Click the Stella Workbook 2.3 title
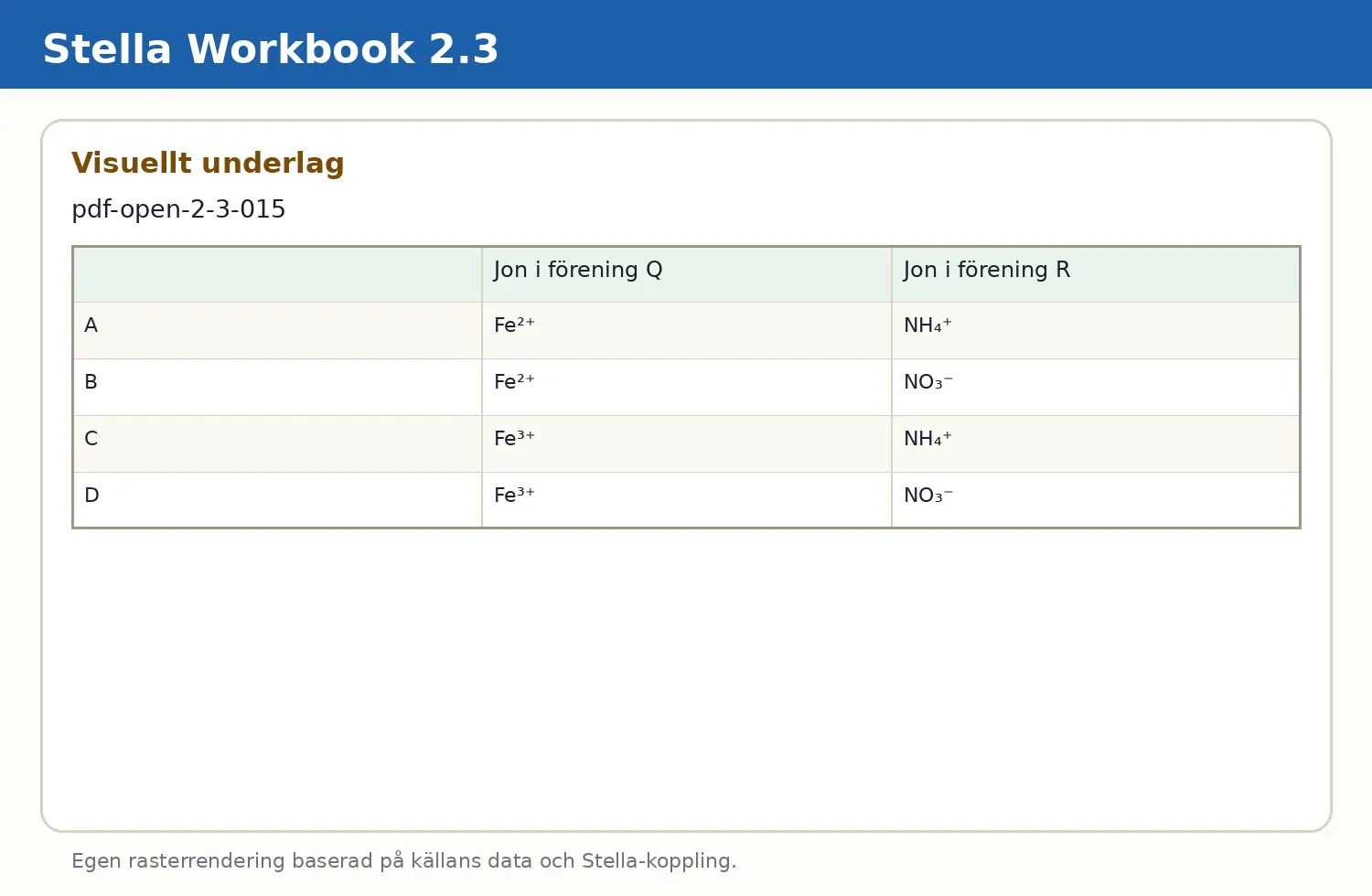 point(271,49)
